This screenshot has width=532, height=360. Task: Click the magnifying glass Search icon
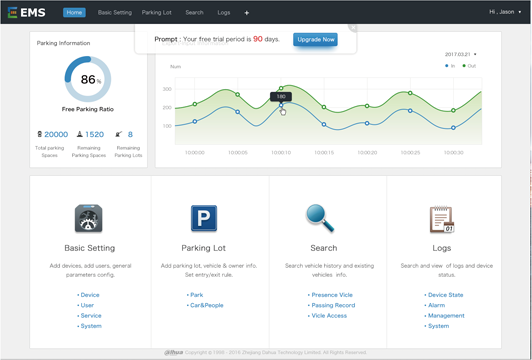tap(320, 218)
